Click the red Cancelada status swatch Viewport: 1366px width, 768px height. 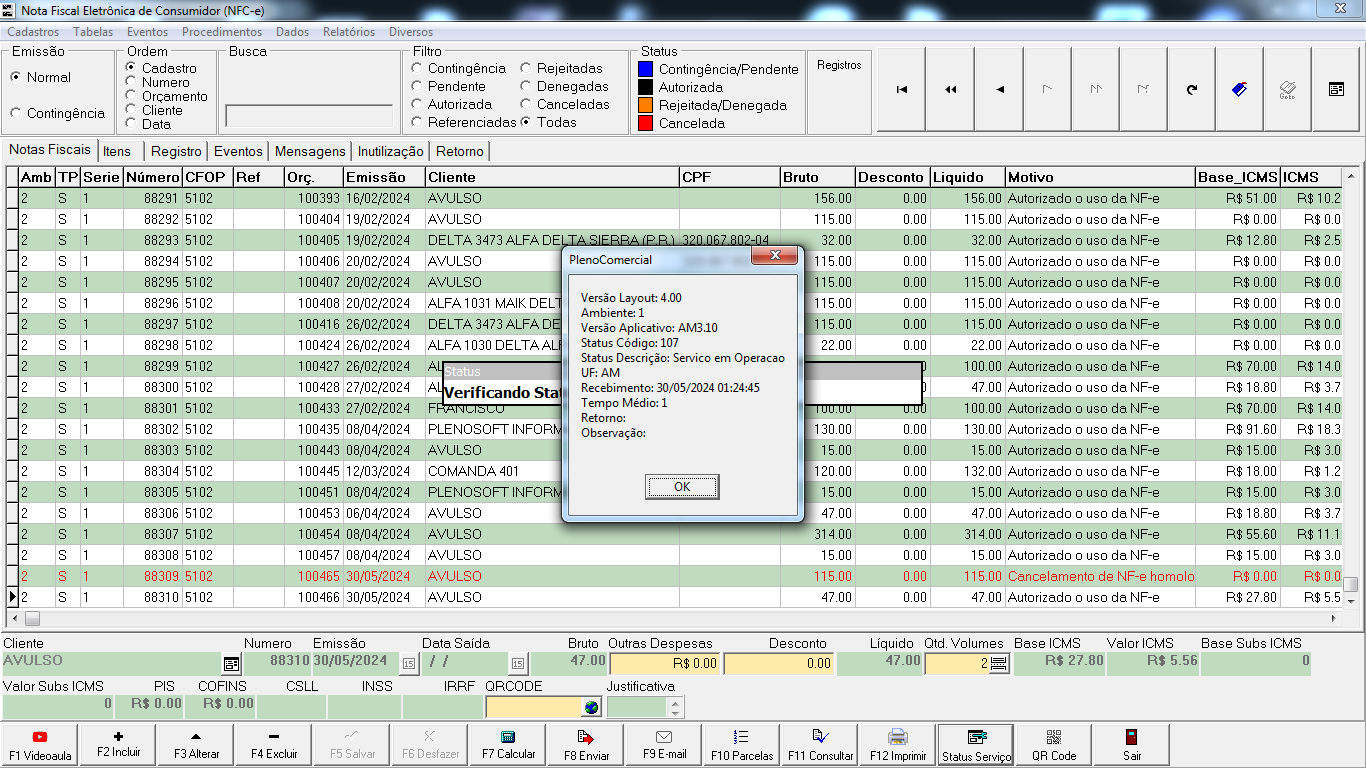[645, 123]
